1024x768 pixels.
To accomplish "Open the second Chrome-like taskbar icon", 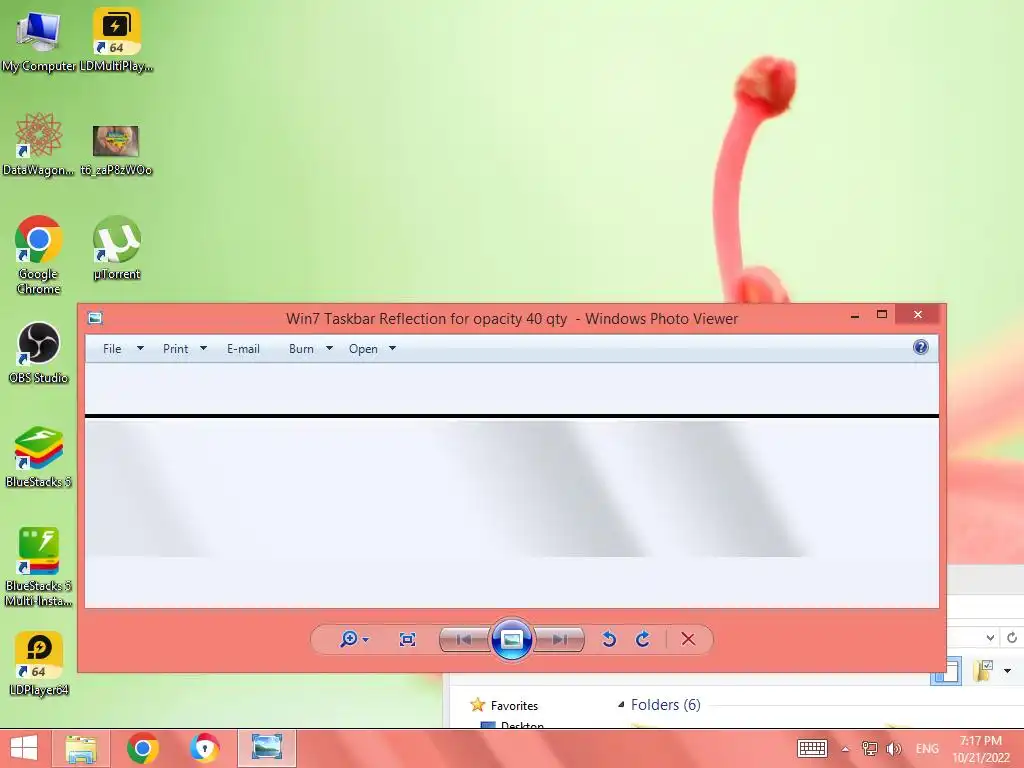I will 204,748.
